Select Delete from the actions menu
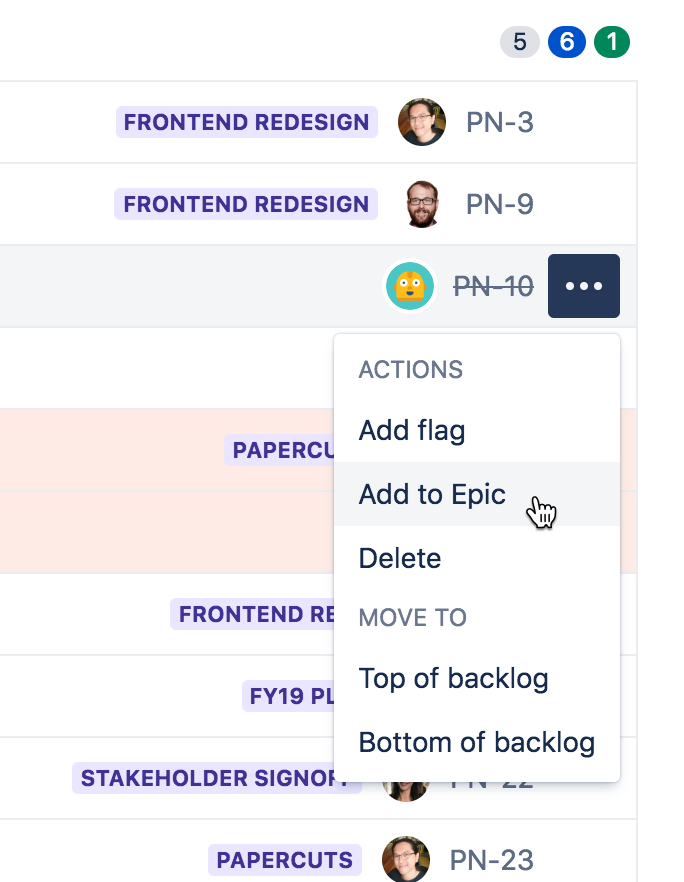 pos(400,558)
